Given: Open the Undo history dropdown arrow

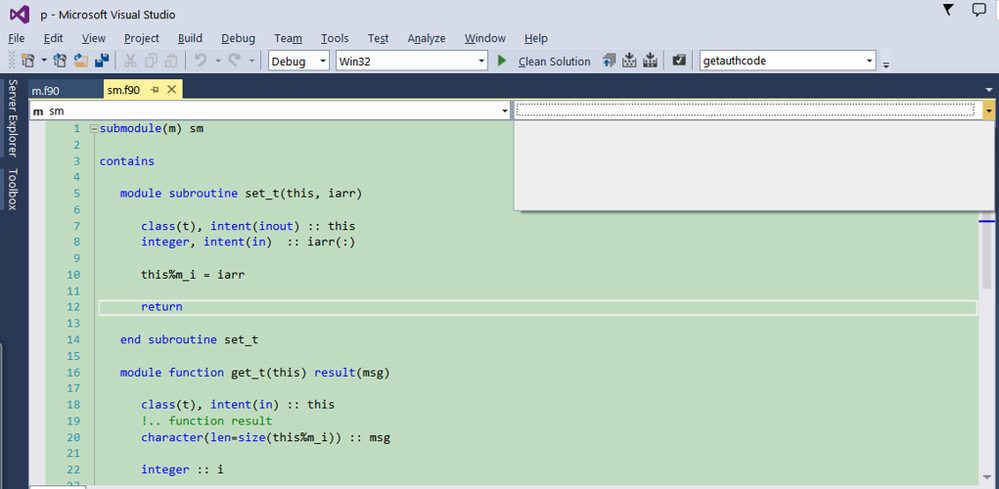Looking at the screenshot, I should 217,60.
